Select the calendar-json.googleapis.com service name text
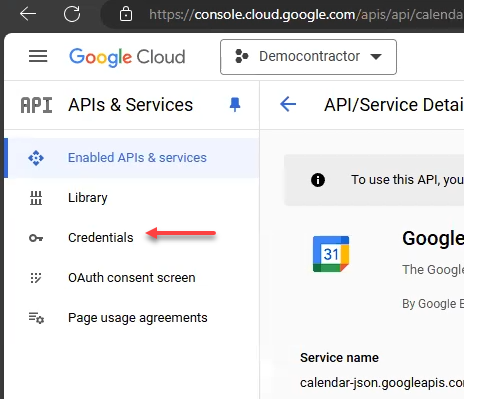This screenshot has width=477, height=399. point(382,383)
